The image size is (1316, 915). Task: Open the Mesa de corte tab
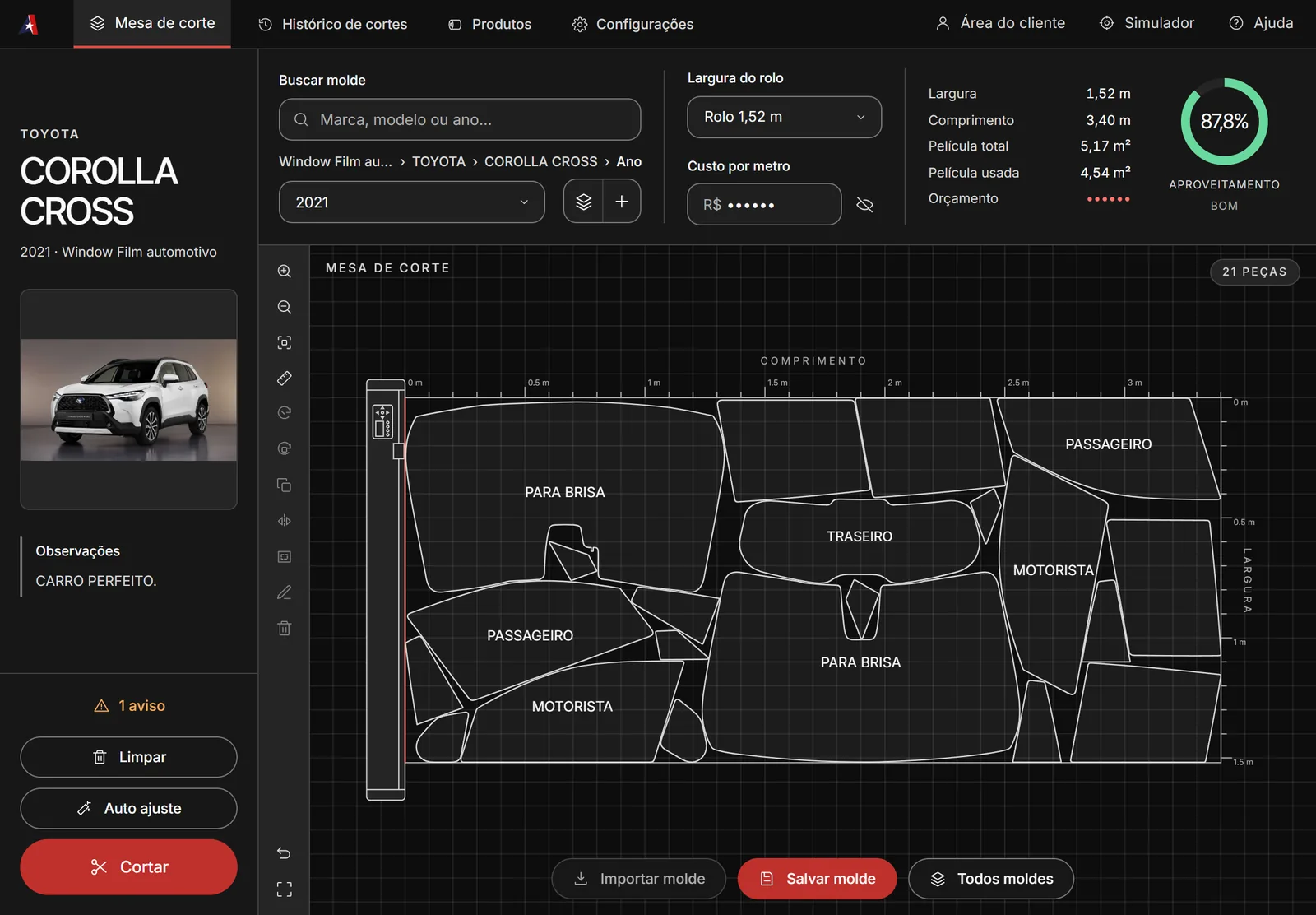pos(152,24)
